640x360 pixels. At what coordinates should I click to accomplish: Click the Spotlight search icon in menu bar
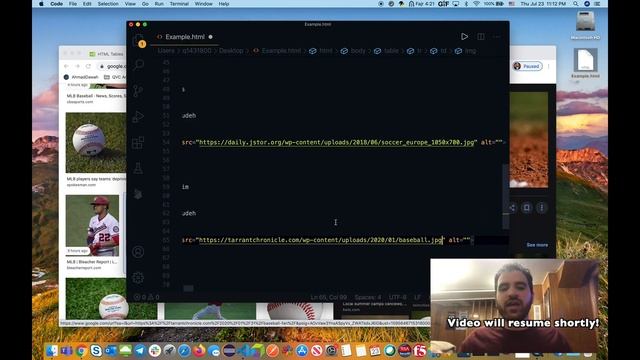click(x=576, y=4)
